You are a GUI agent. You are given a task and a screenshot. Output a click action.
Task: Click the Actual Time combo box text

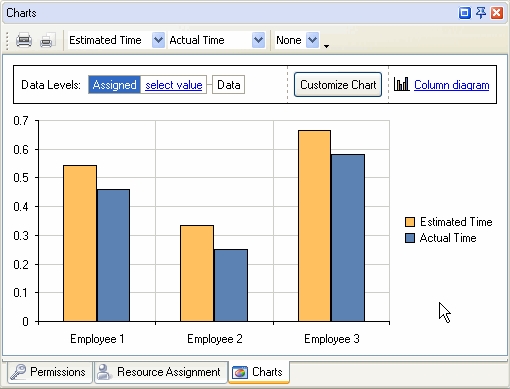click(197, 40)
